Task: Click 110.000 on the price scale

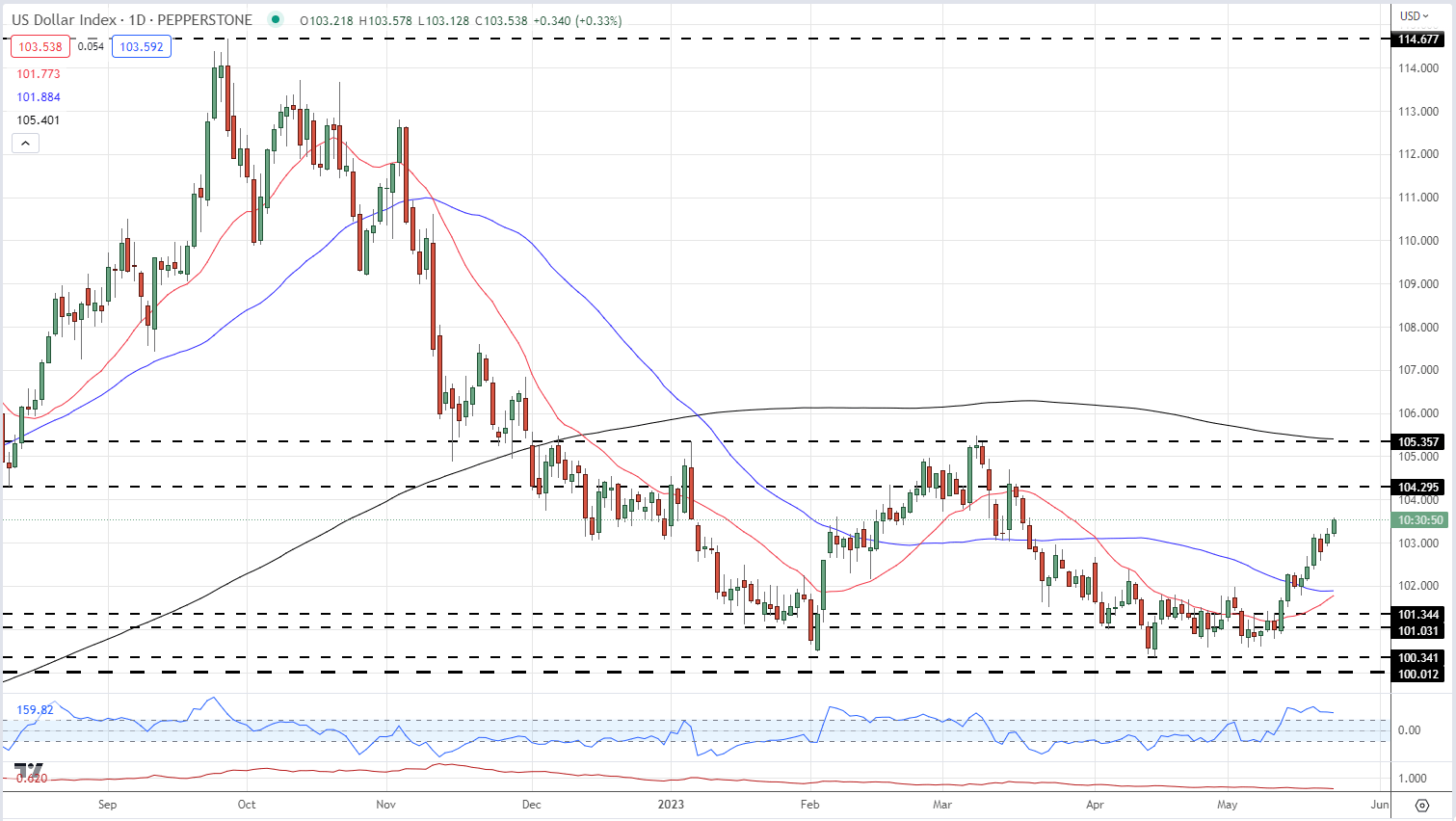Action: coord(1418,241)
